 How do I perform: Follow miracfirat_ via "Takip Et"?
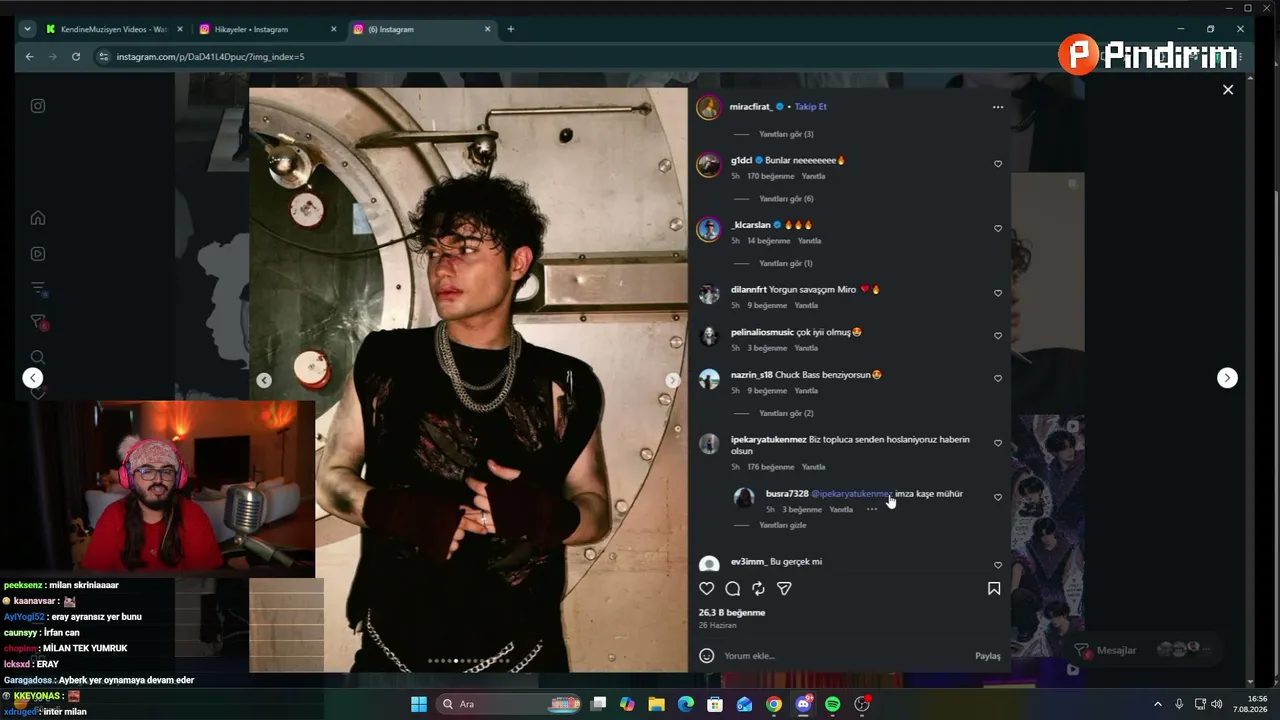click(x=811, y=107)
